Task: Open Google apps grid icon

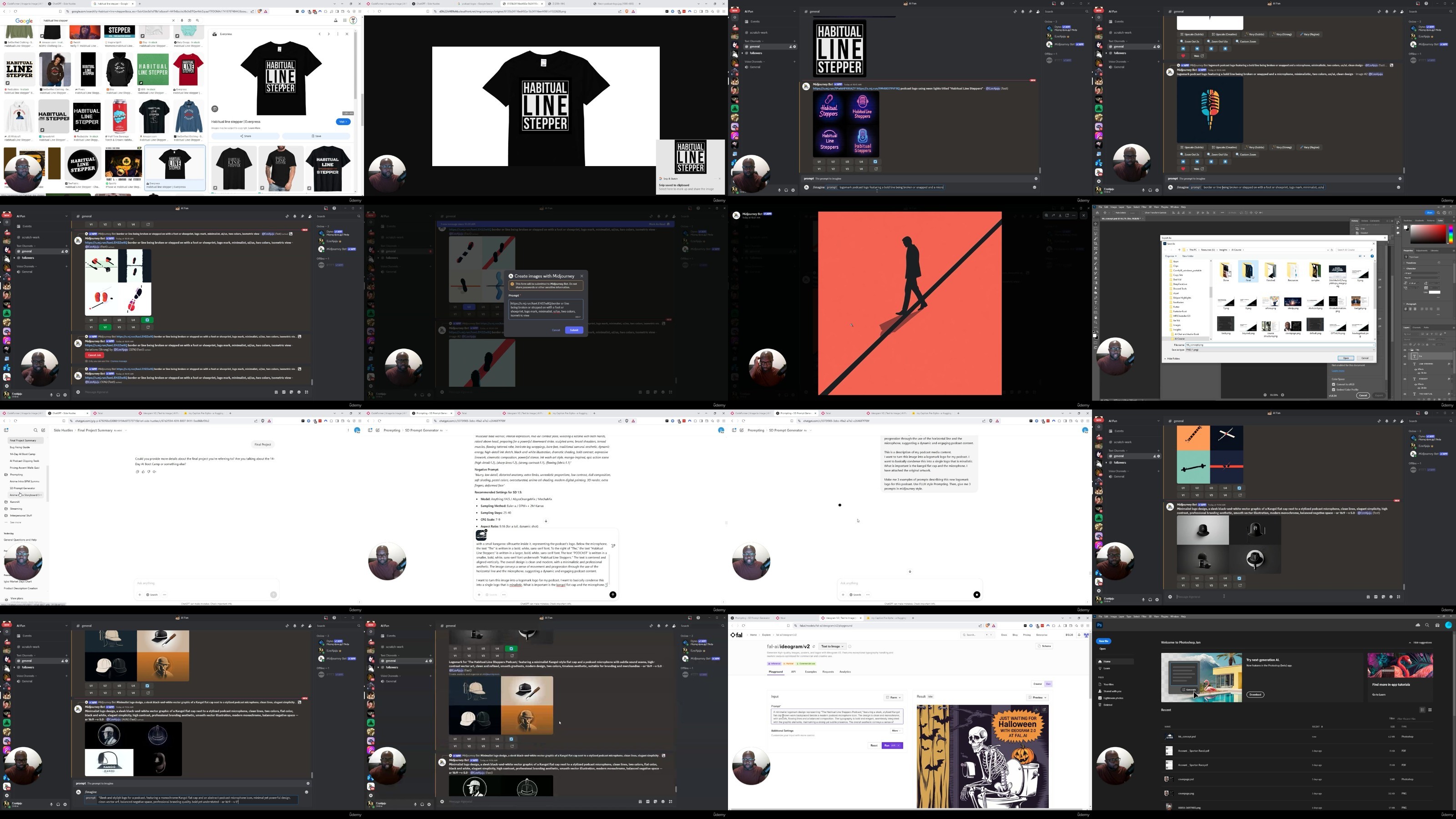Action: [x=345, y=20]
